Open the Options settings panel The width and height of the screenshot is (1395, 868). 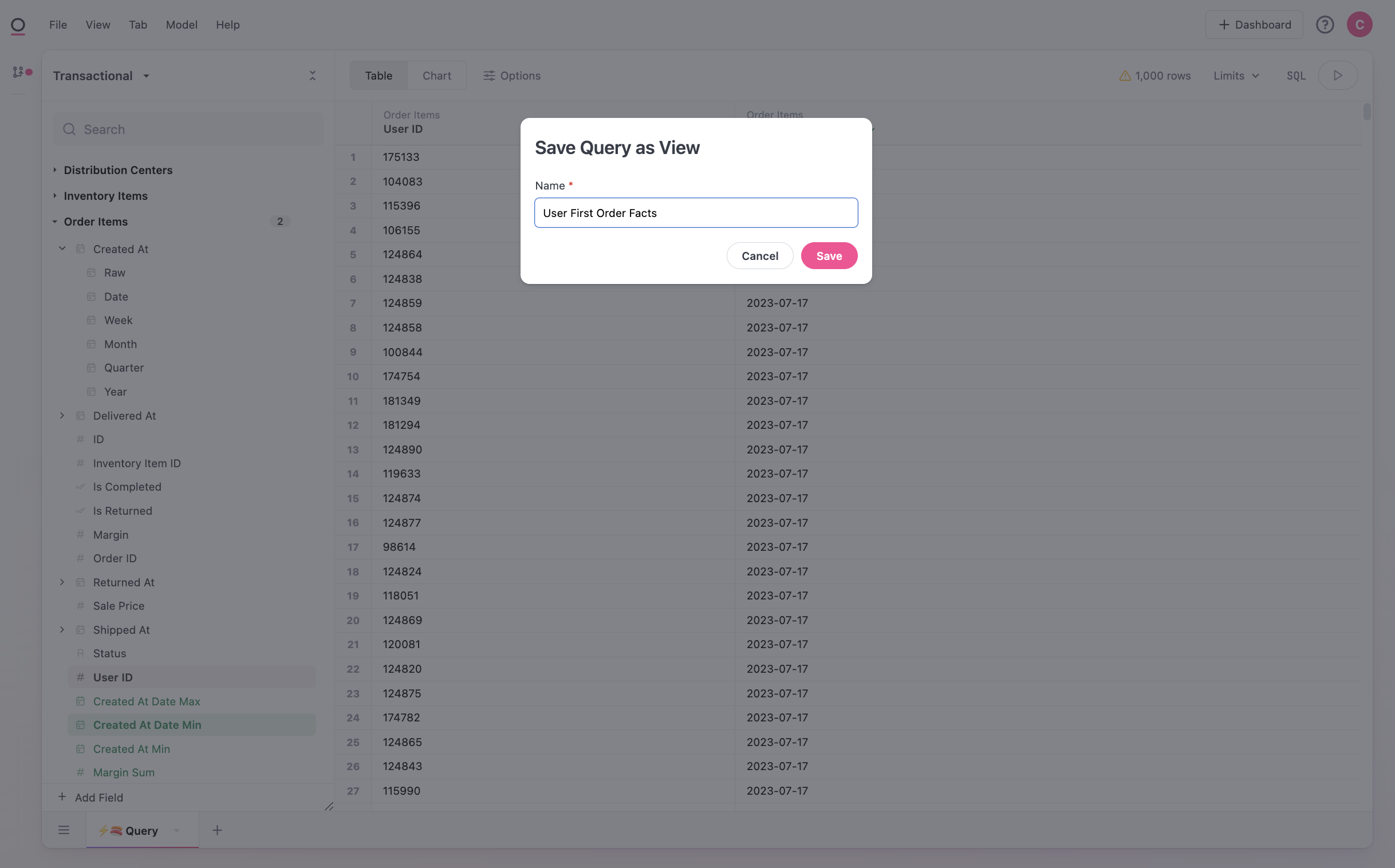click(x=511, y=76)
